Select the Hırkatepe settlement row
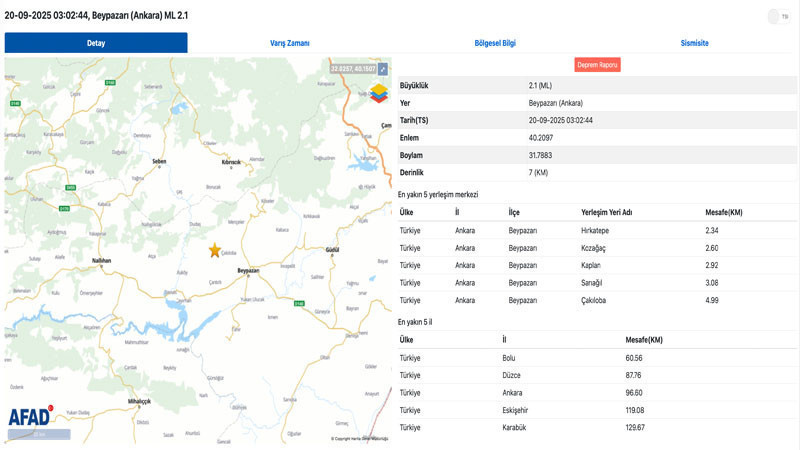Image resolution: width=800 pixels, height=450 pixels. 597,230
